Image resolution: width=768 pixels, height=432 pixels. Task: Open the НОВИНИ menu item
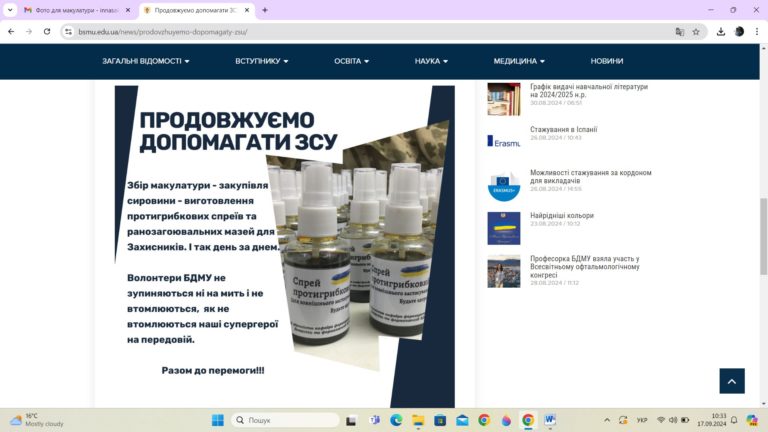point(606,61)
